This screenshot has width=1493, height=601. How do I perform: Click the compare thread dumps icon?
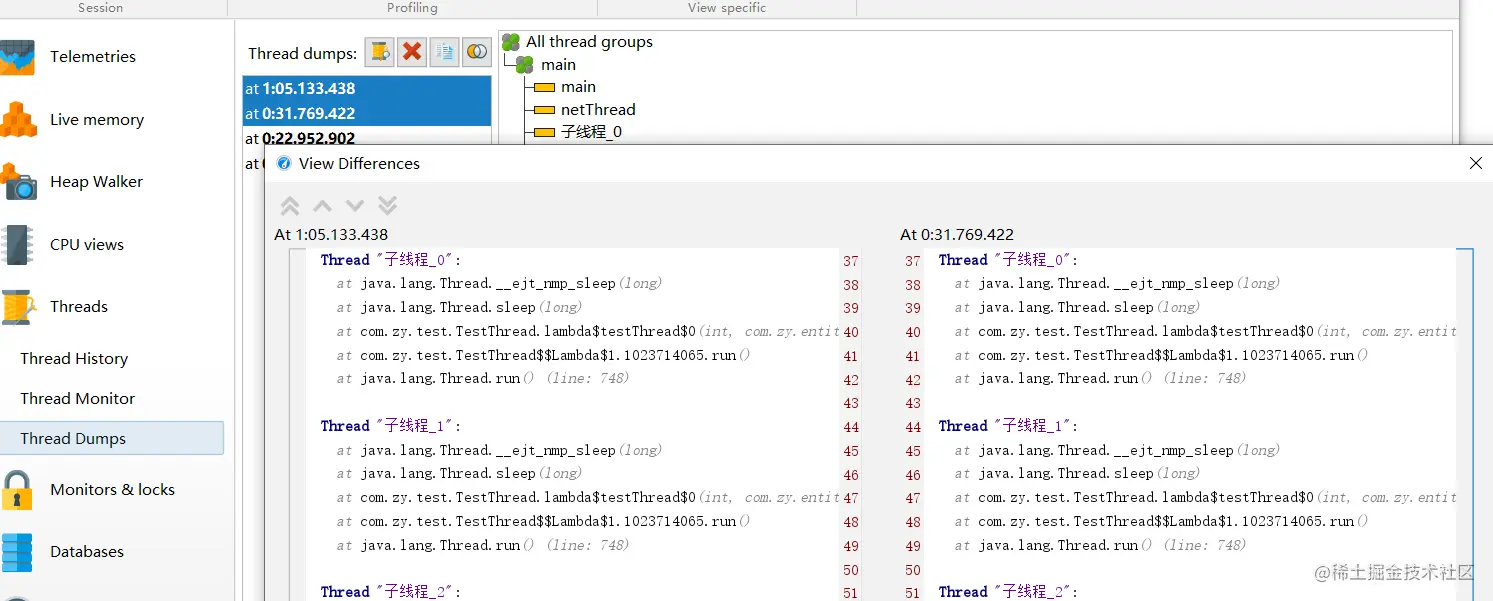pyautogui.click(x=477, y=52)
